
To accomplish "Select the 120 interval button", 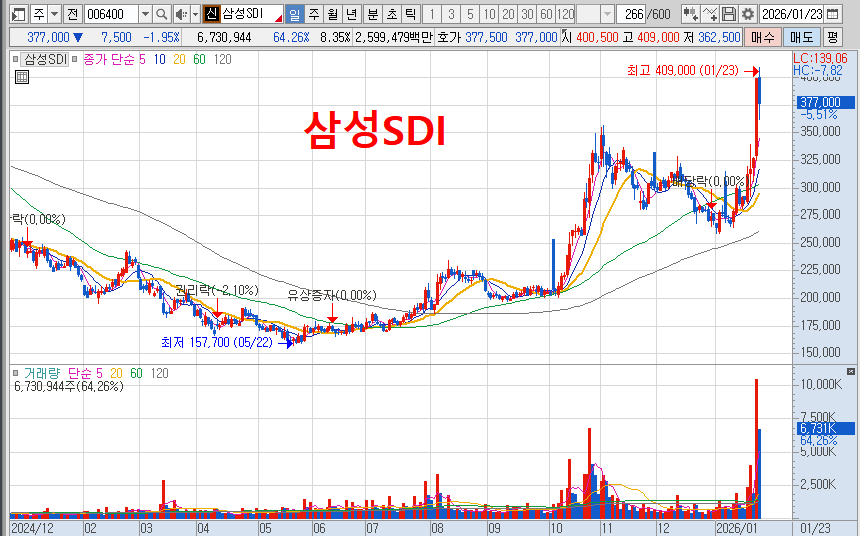I will (x=565, y=14).
